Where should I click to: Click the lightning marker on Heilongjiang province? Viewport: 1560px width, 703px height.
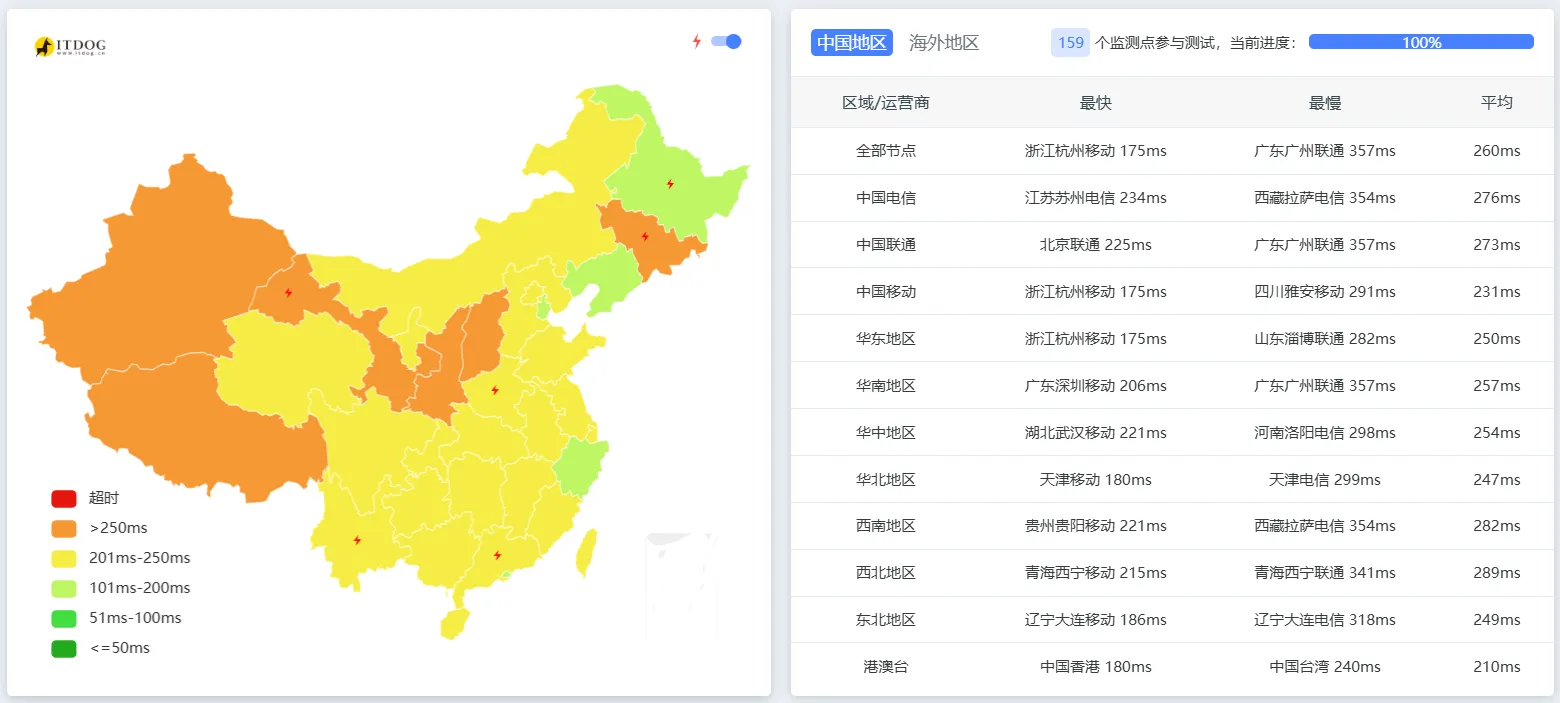click(x=670, y=184)
